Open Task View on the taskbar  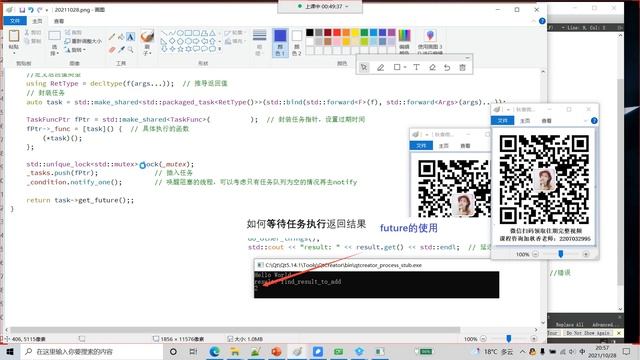[193, 351]
